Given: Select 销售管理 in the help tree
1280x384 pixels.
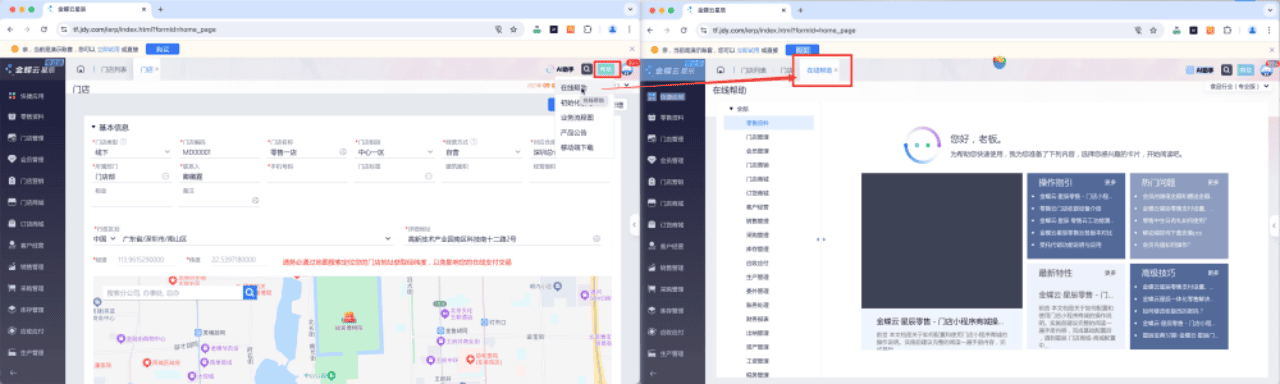Looking at the screenshot, I should (757, 221).
